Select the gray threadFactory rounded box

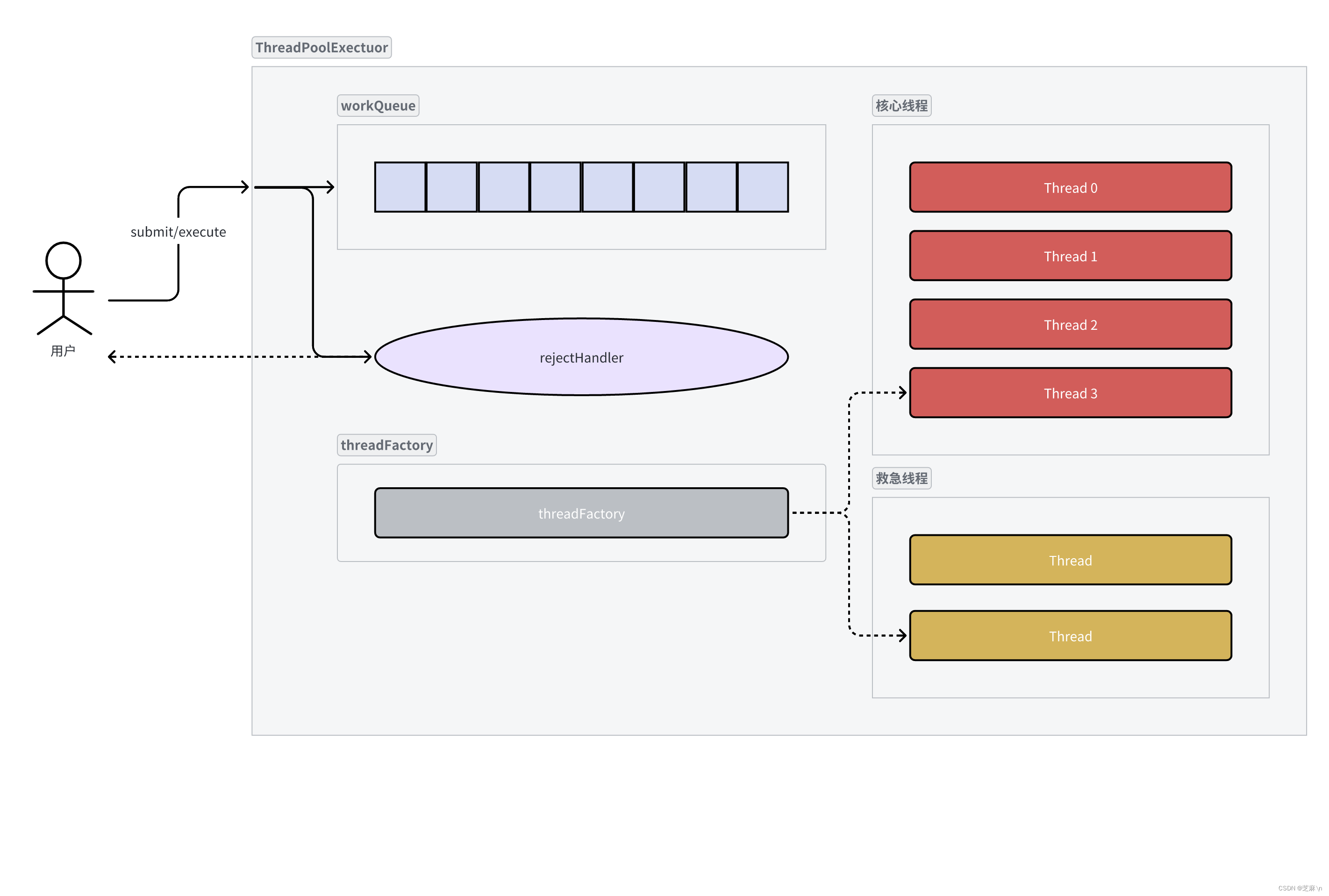click(581, 513)
